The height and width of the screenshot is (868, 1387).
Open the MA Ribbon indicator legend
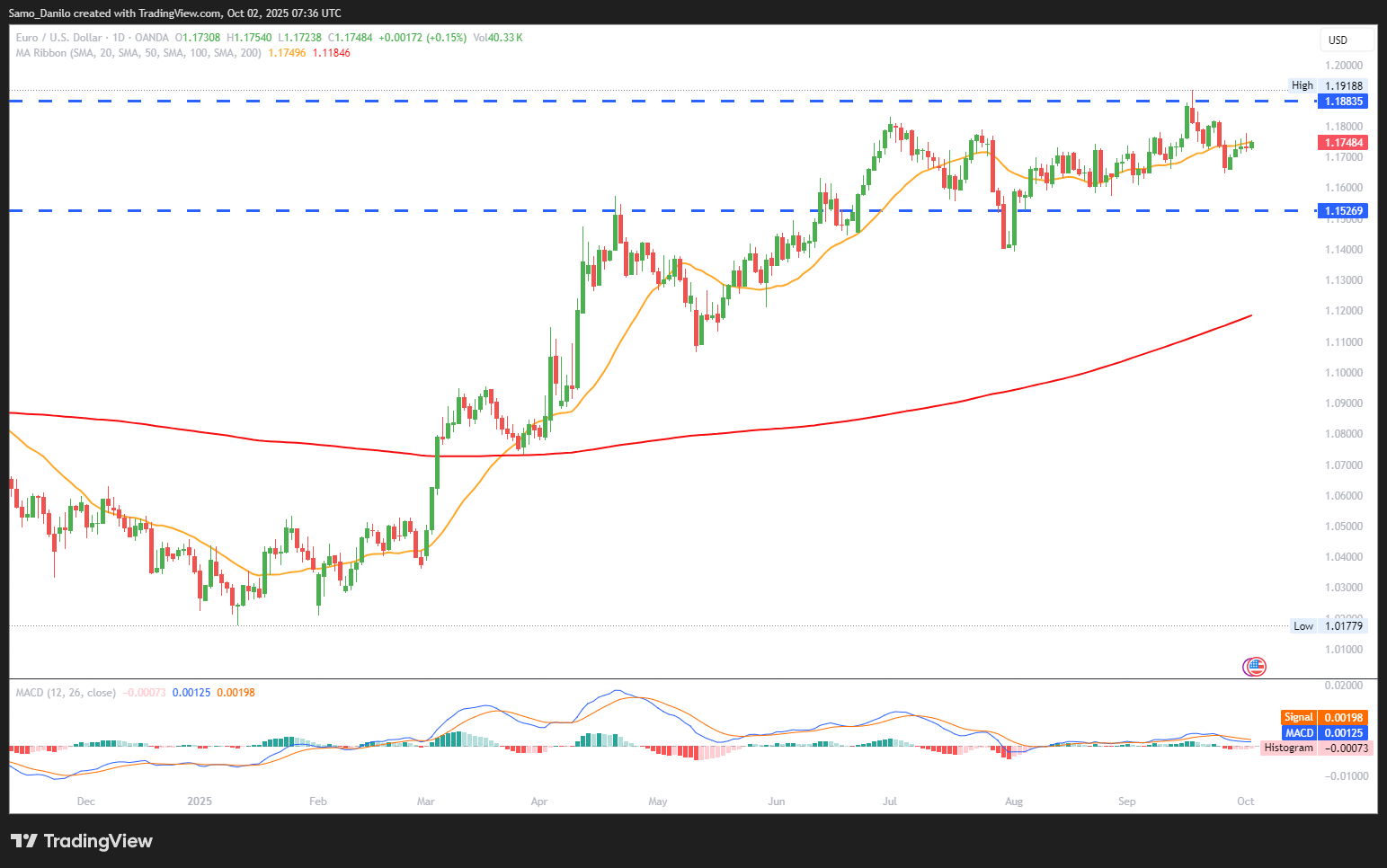point(138,53)
